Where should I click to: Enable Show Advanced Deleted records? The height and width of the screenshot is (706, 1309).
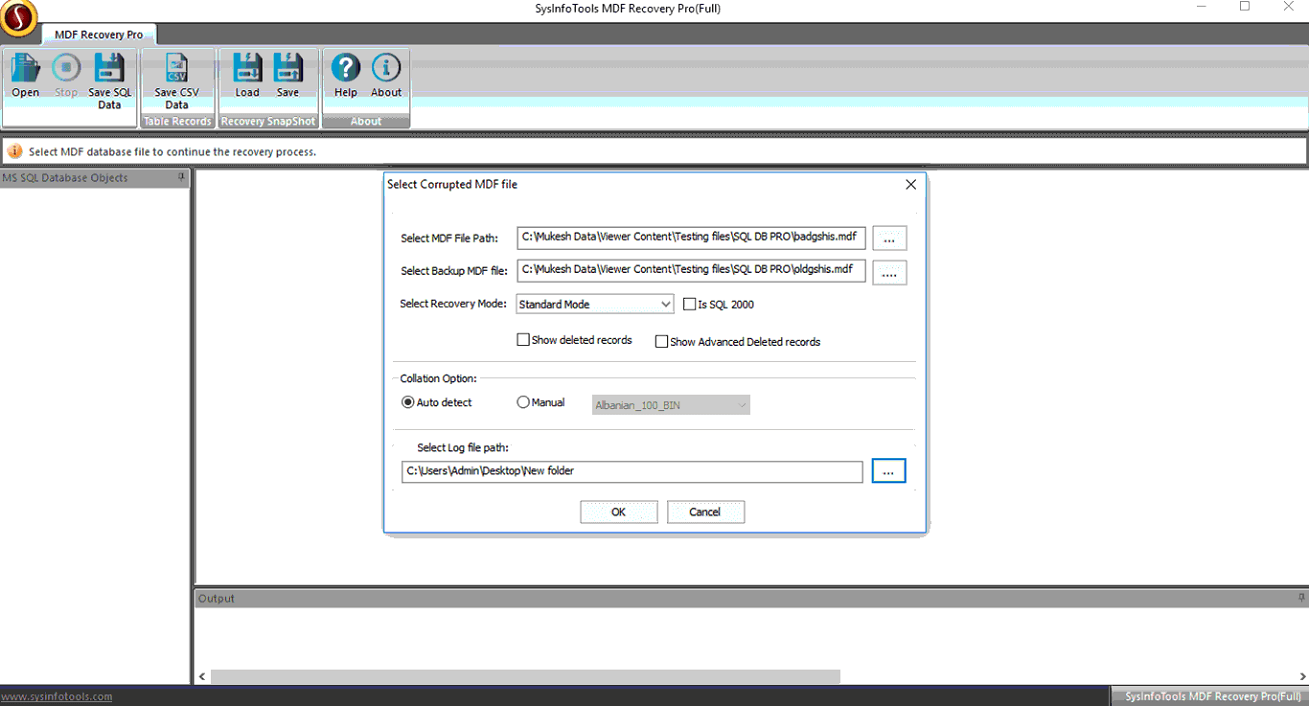click(661, 342)
